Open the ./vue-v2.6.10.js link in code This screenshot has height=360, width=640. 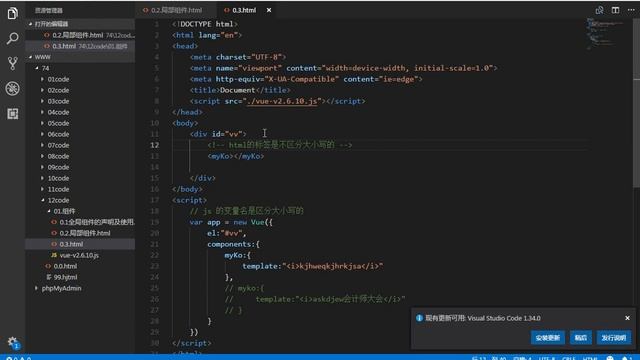pyautogui.click(x=282, y=101)
